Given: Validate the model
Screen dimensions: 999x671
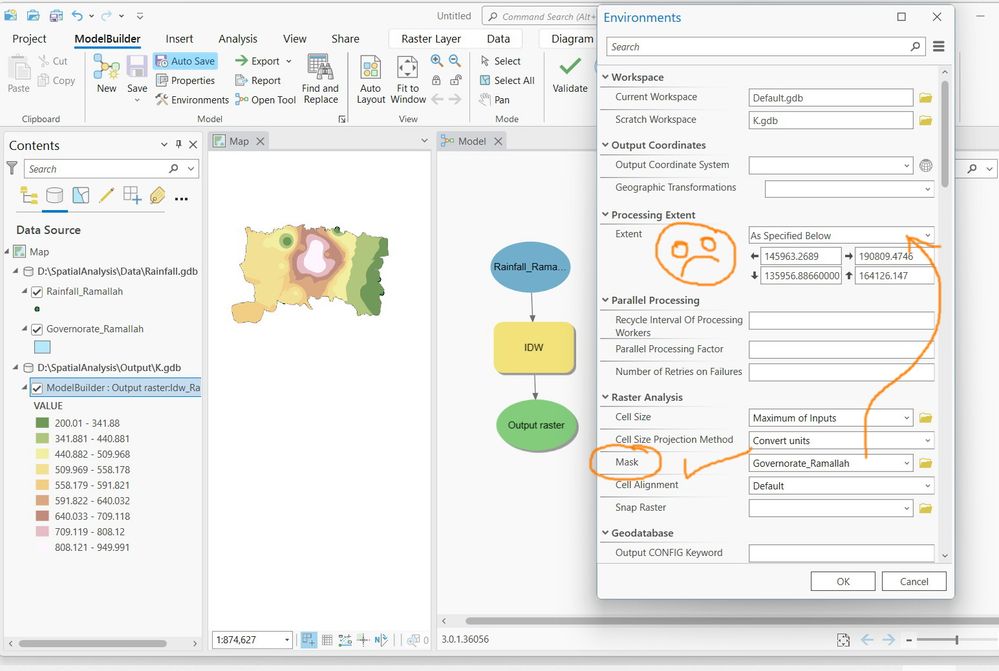Looking at the screenshot, I should tap(570, 75).
